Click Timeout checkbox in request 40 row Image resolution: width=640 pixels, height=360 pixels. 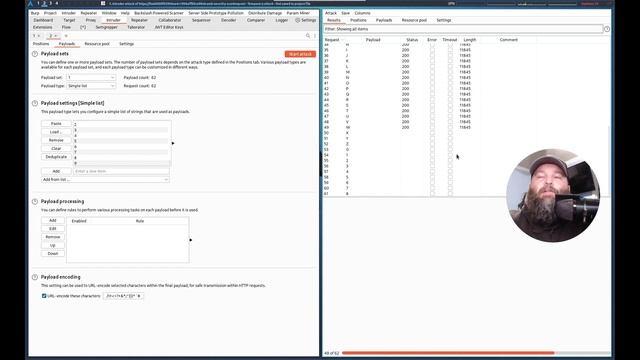(x=450, y=78)
